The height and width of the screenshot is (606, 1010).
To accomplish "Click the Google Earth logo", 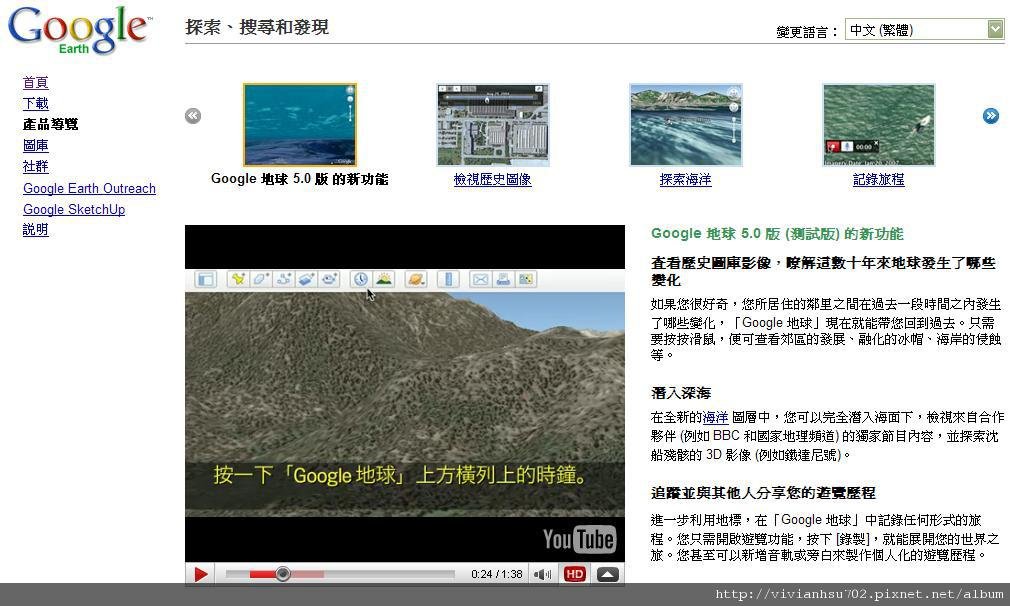I will coord(80,31).
